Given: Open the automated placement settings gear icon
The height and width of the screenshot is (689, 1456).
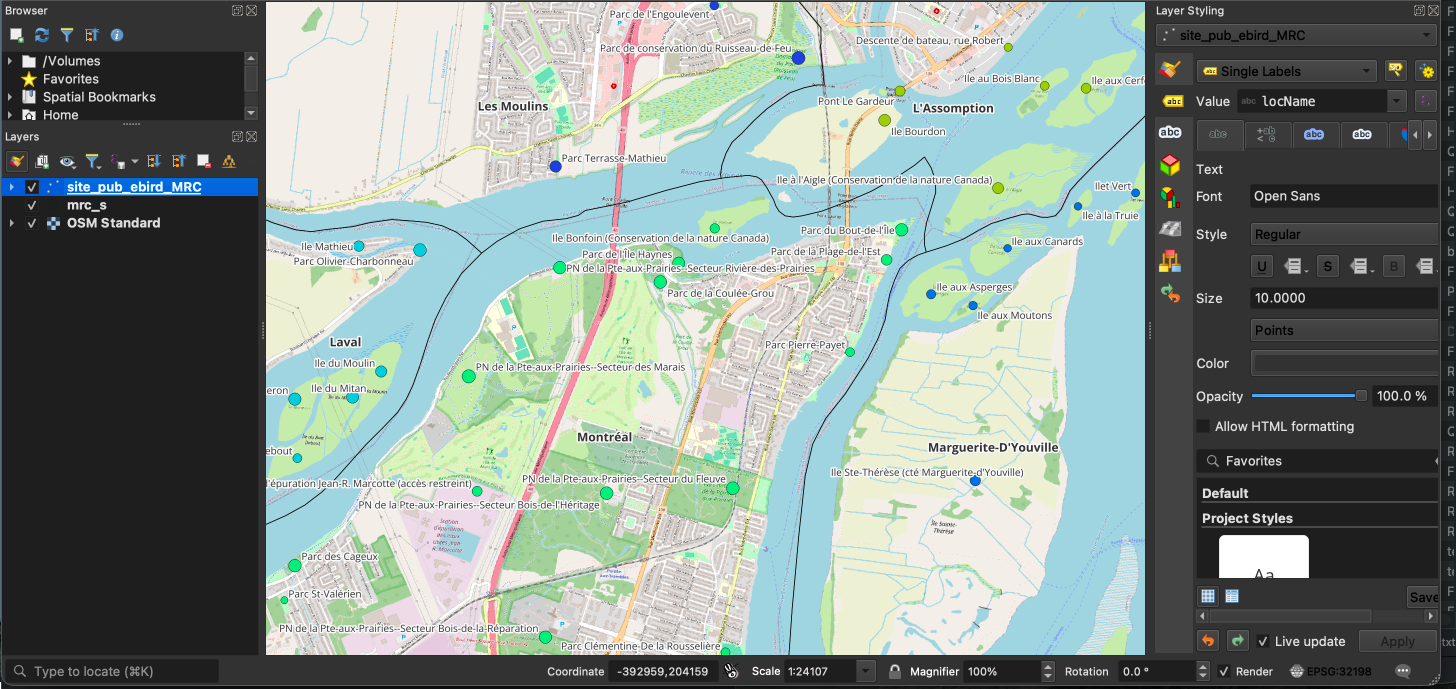Looking at the screenshot, I should click(x=1427, y=71).
